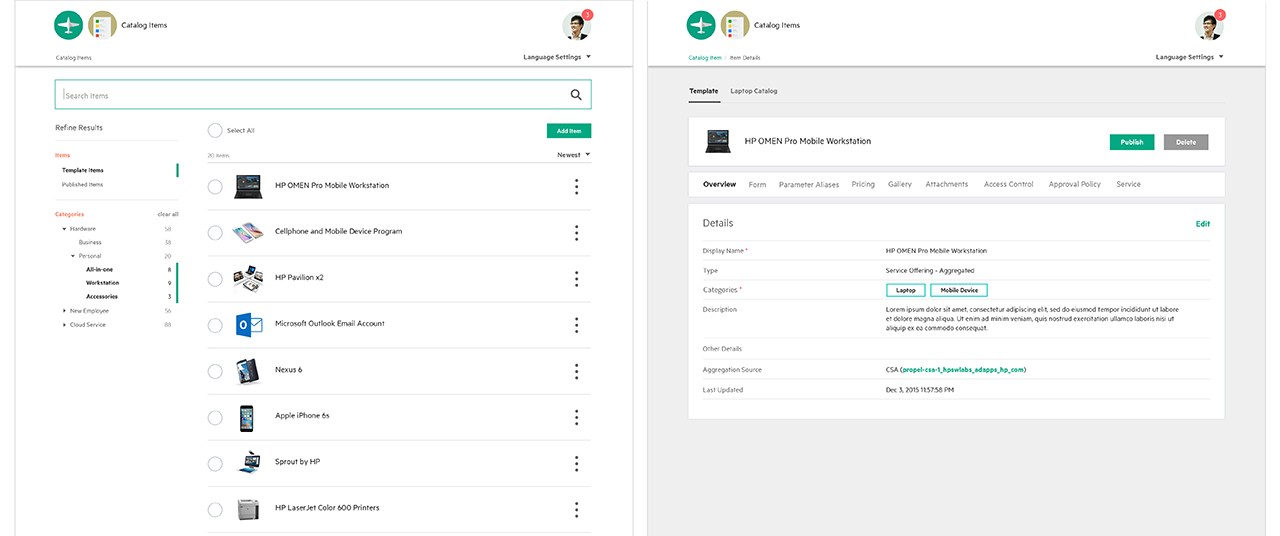Click the green airplane logo in the right window
Viewport: 1280px width, 536px height.
pyautogui.click(x=701, y=25)
